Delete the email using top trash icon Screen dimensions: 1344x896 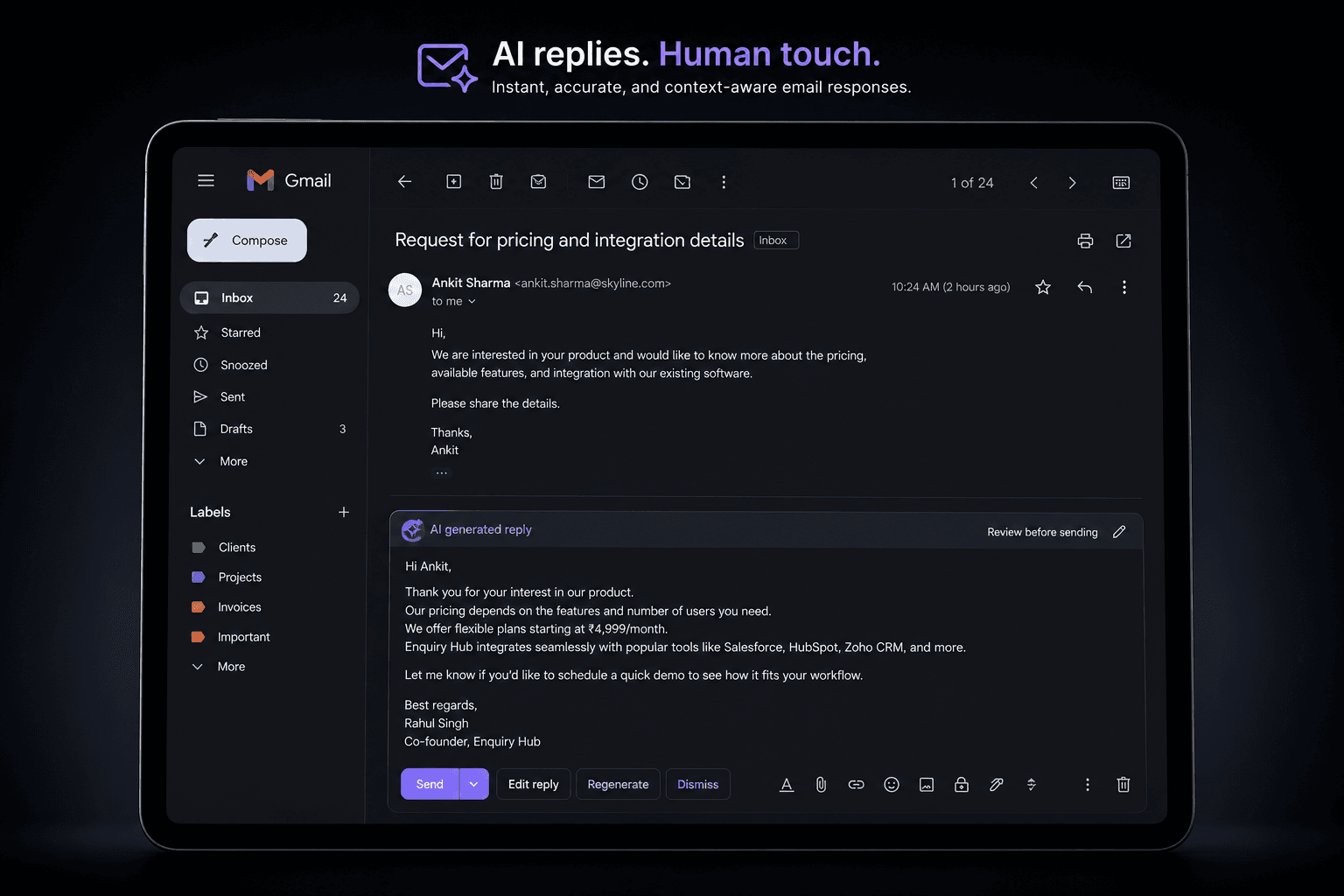[496, 182]
